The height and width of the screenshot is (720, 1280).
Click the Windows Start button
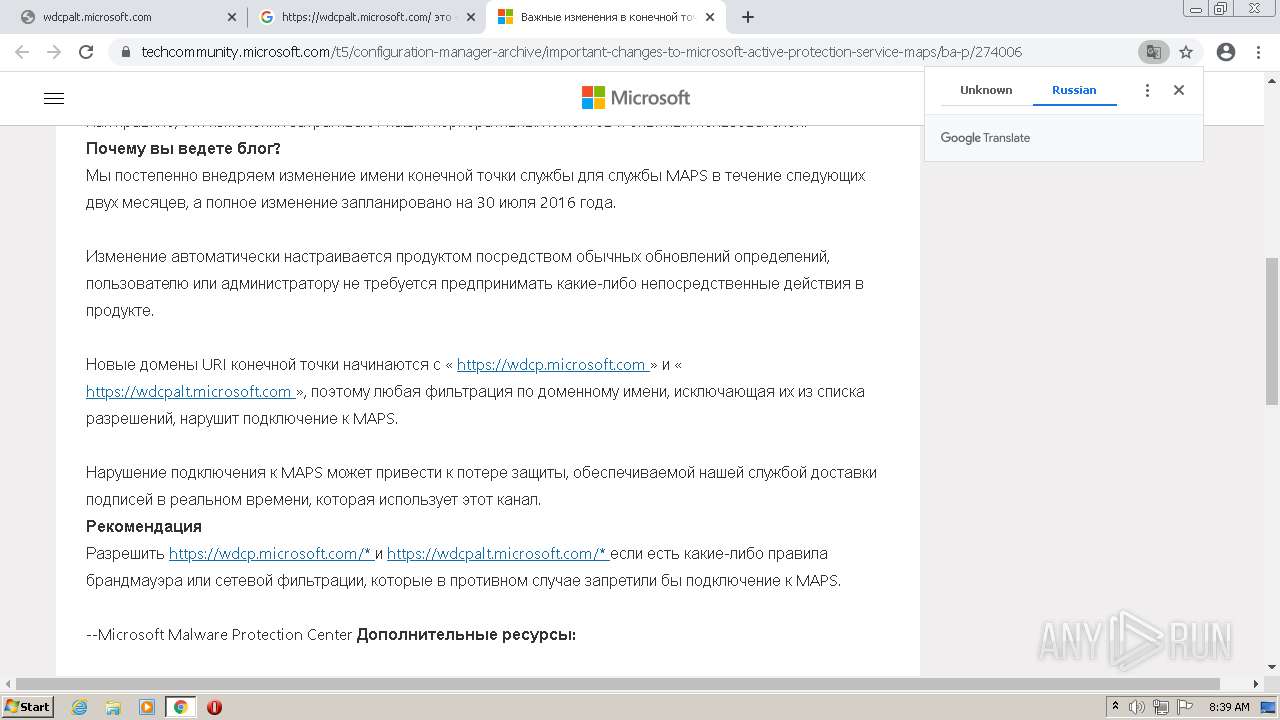click(x=28, y=707)
